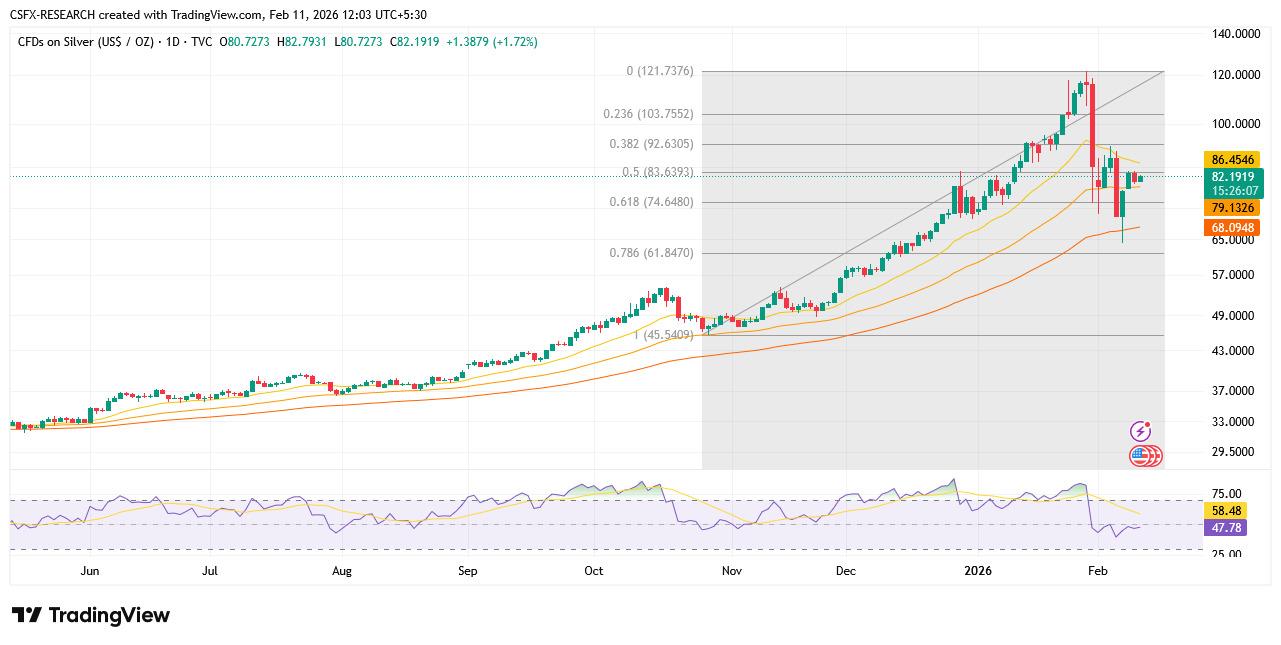Viewport: 1281px width, 645px height.
Task: Select the 0.786 (61.8470) Fibonacci level
Action: (x=651, y=253)
